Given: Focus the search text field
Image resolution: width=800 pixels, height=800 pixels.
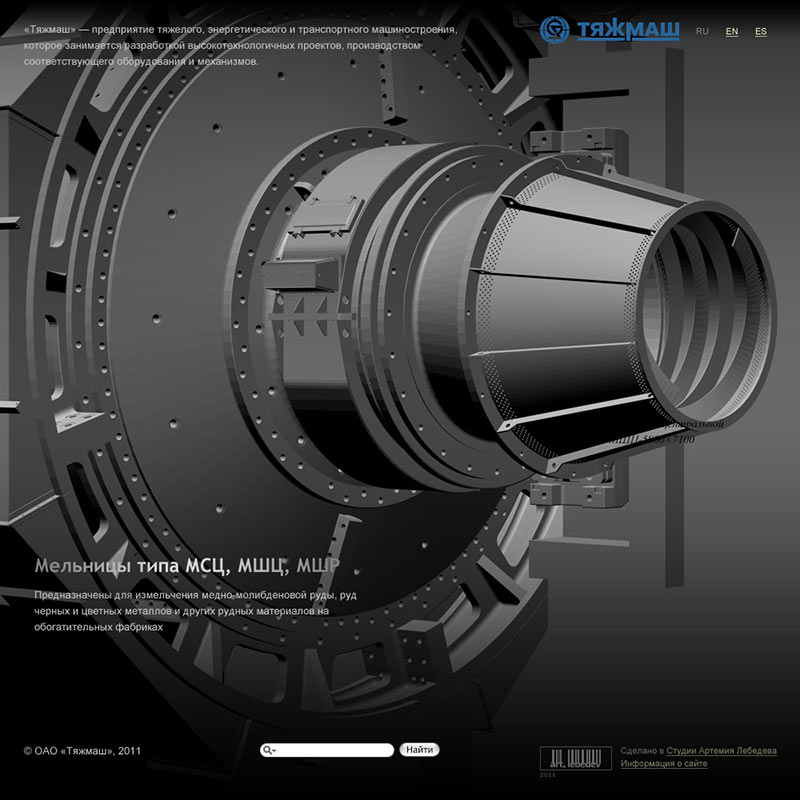Looking at the screenshot, I should [x=335, y=750].
